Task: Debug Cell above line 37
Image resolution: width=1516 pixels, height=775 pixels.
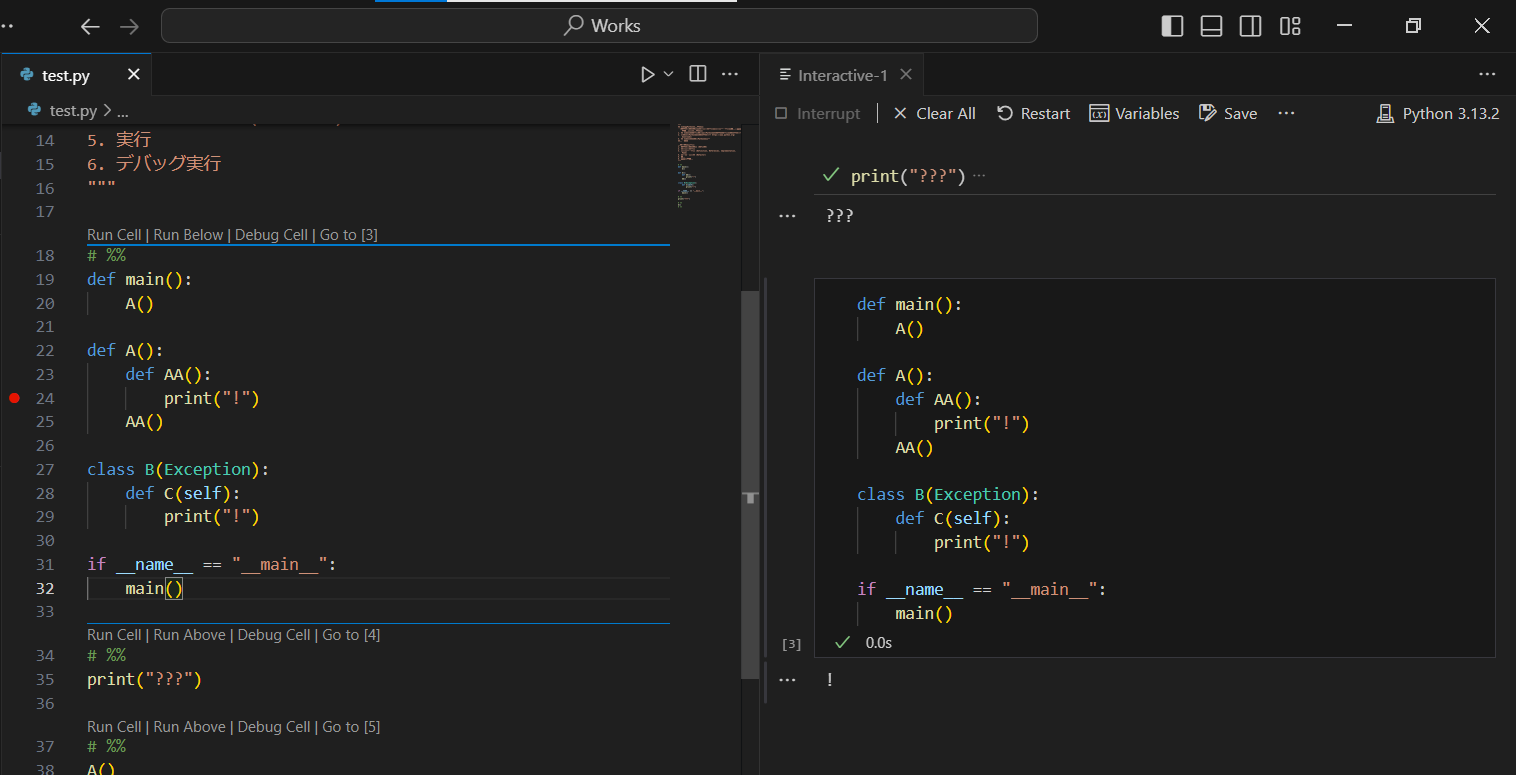Action: 274,727
